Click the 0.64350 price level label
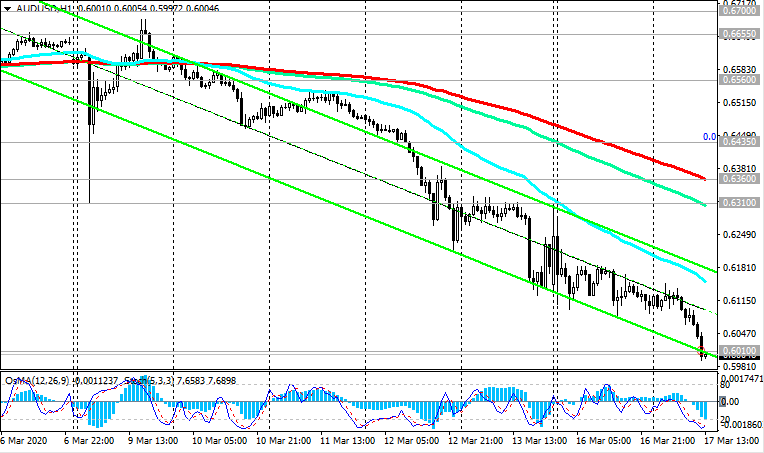 coord(739,142)
